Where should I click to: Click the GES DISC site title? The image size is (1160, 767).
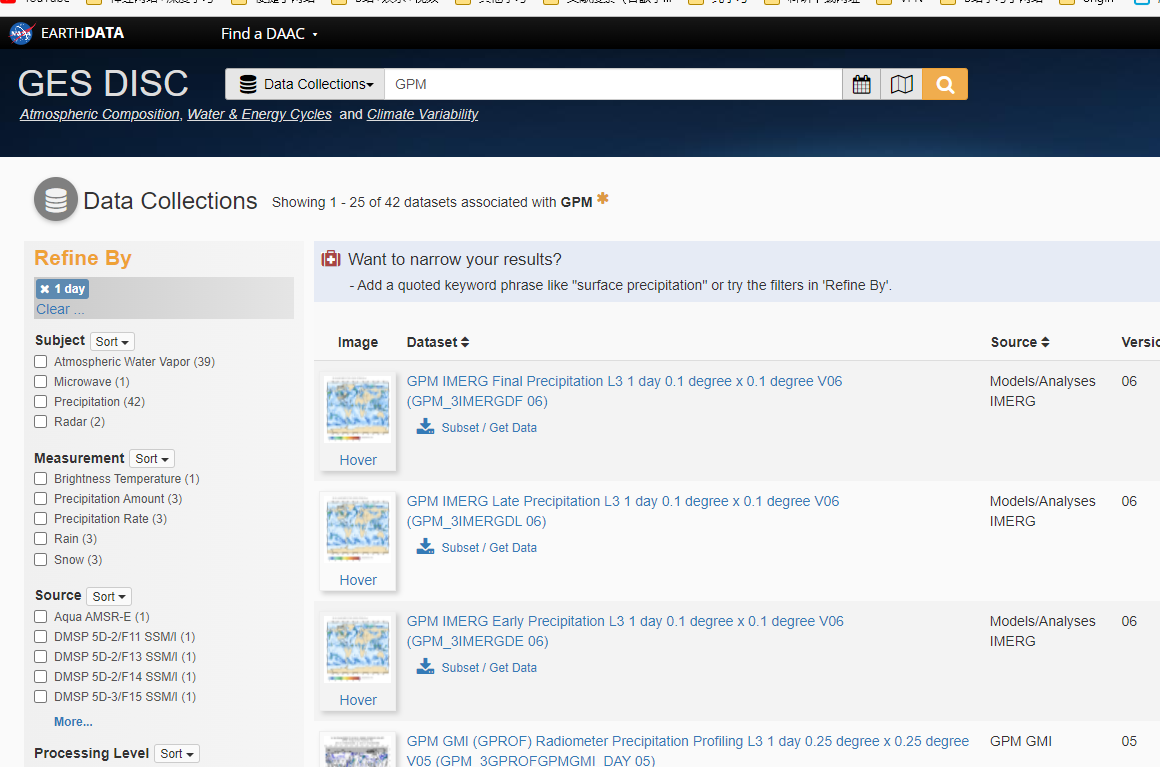tap(103, 83)
